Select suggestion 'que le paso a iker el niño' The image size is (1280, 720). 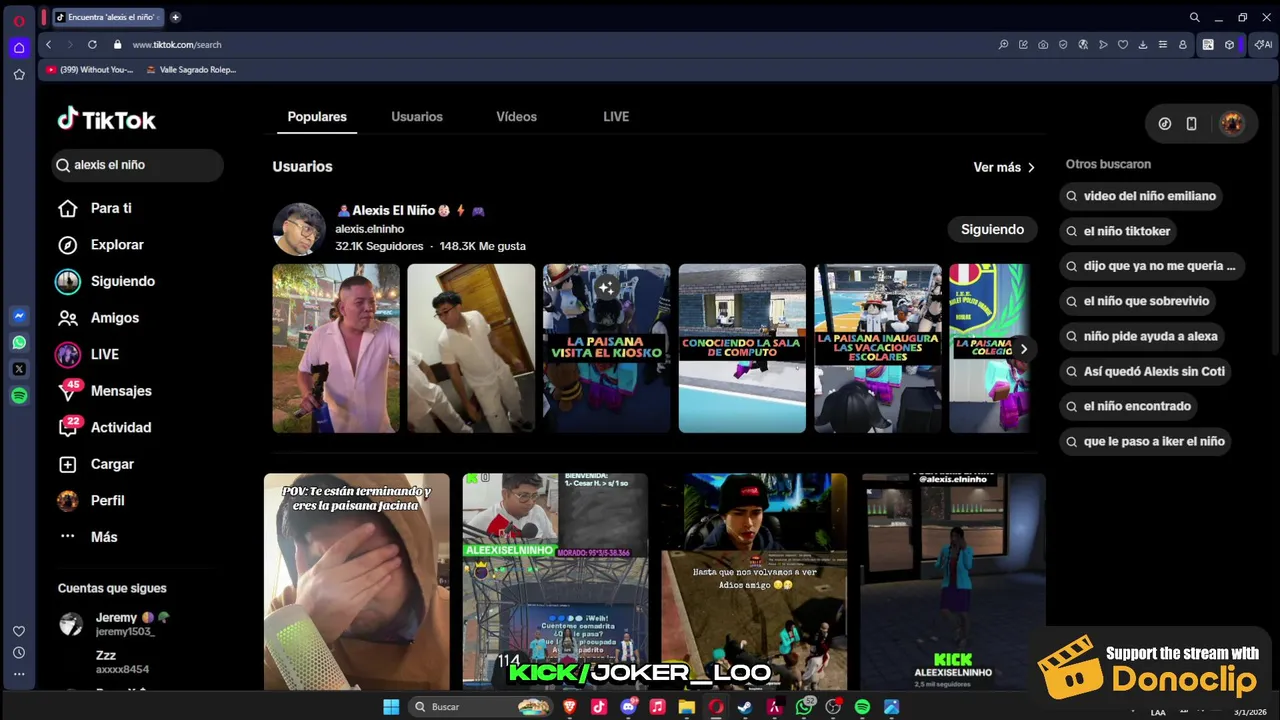[1145, 441]
